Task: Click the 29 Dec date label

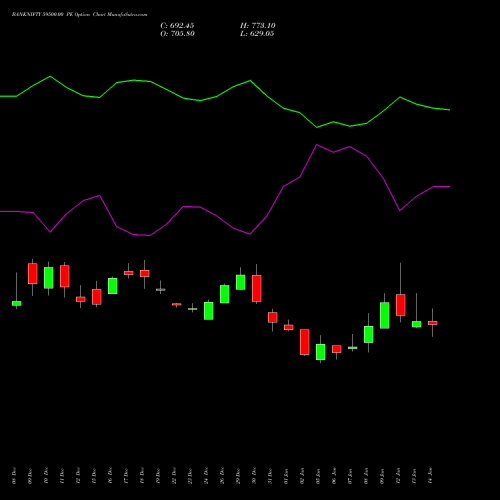Action: (x=238, y=476)
